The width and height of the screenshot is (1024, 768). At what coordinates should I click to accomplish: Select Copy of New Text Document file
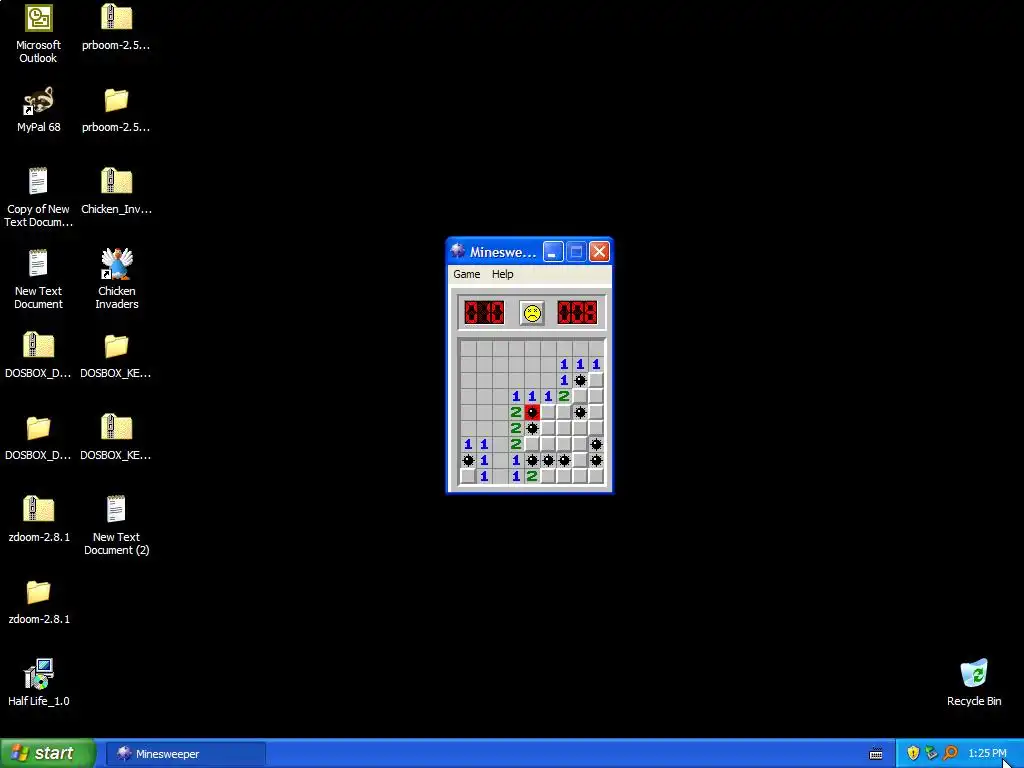tap(39, 182)
